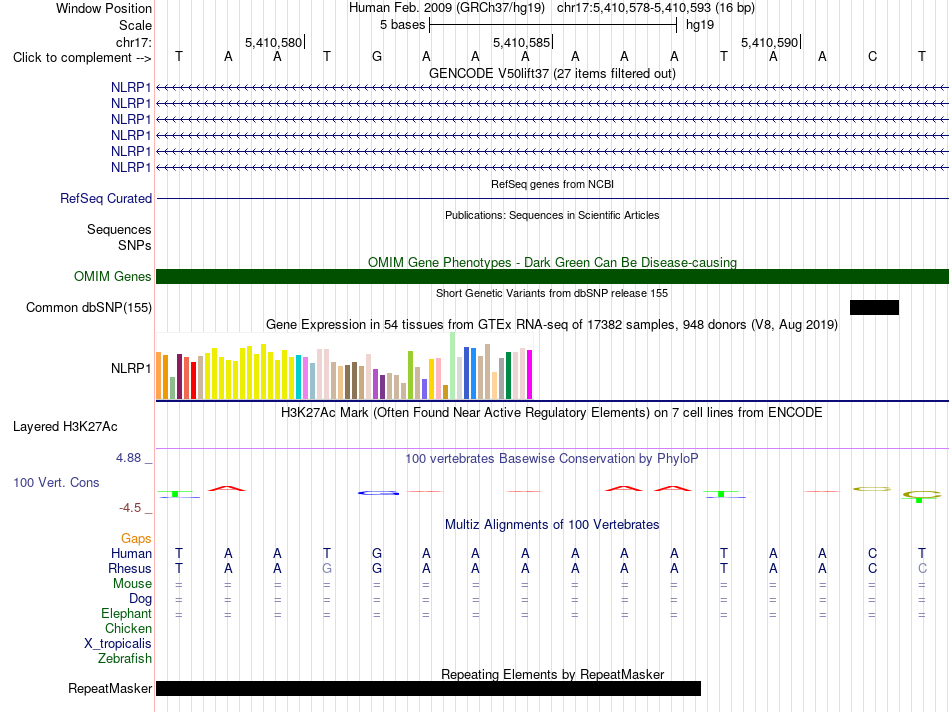This screenshot has width=950, height=712.
Task: Select the Rhesus species label
Action: pyautogui.click(x=130, y=568)
